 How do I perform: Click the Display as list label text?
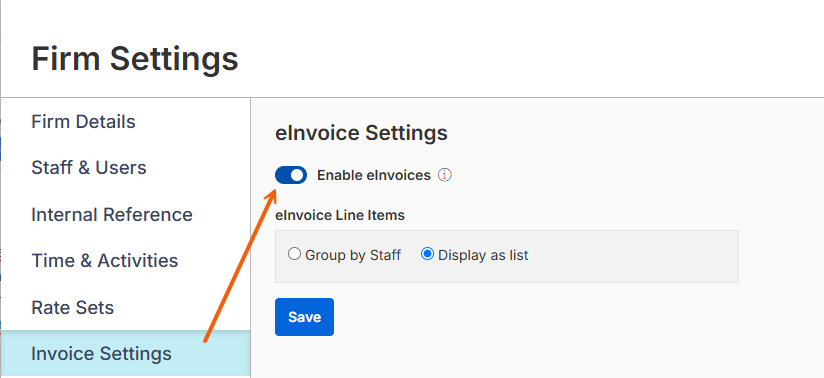click(483, 256)
